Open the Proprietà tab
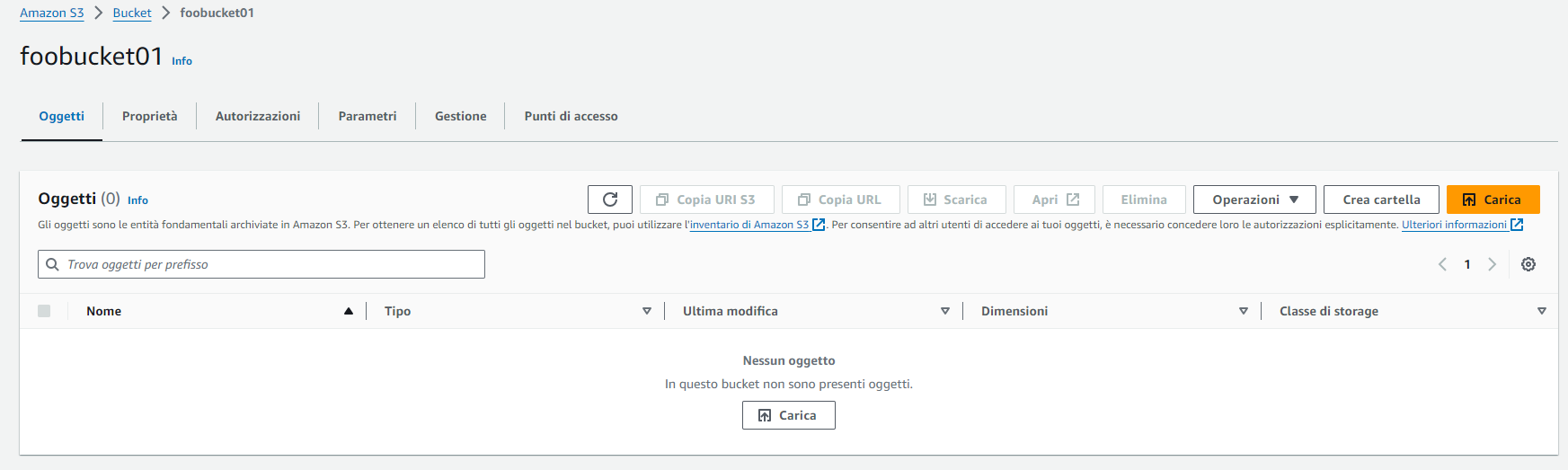 pos(150,116)
